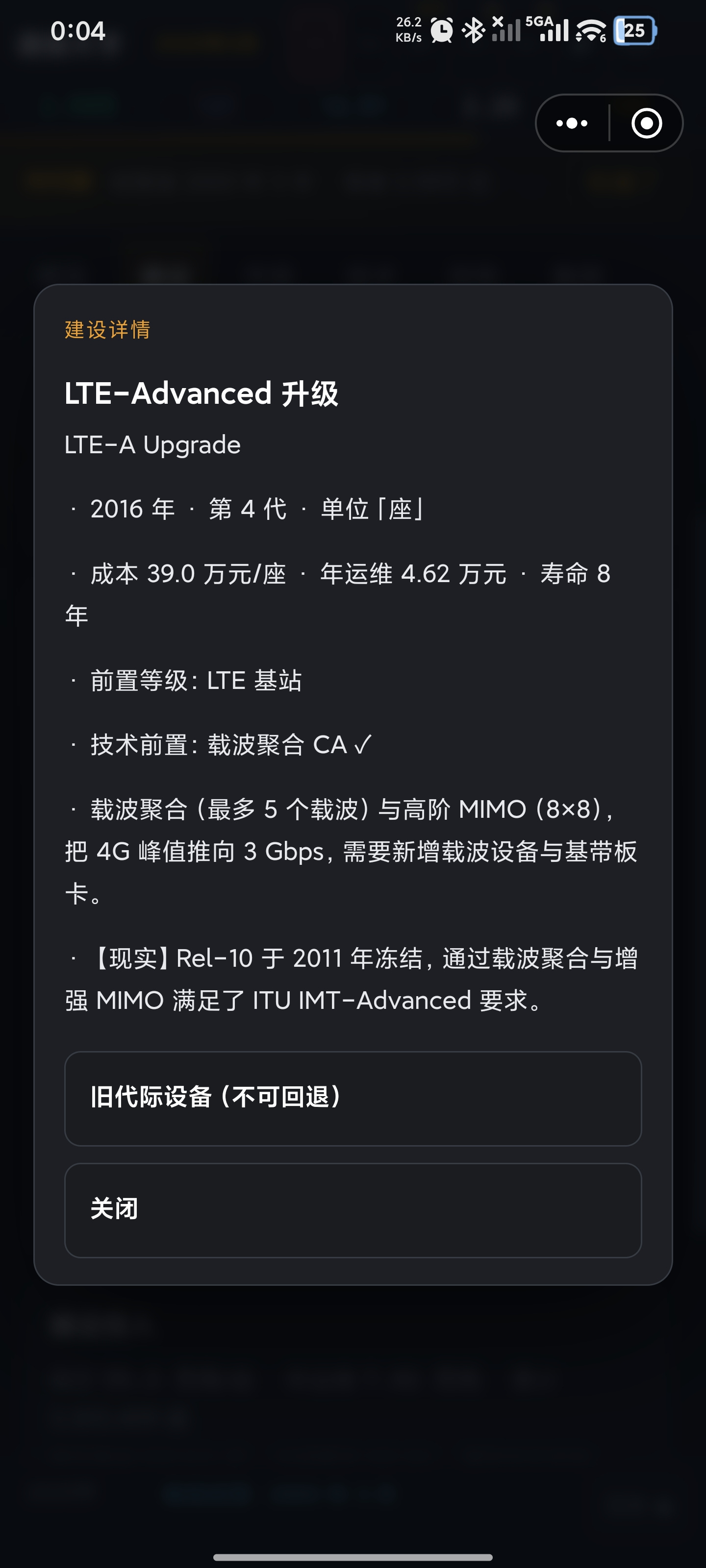706x1568 pixels.
Task: Tap the Bluetooth status bar icon
Action: 473,30
